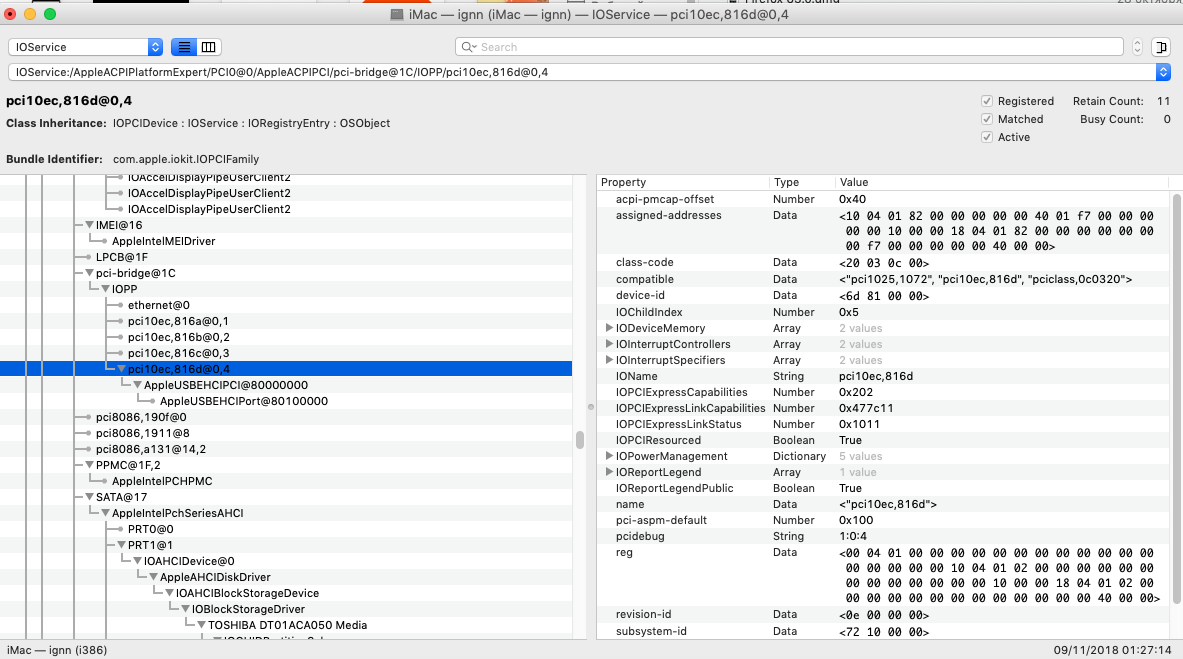The height and width of the screenshot is (659, 1183).
Task: Select the ethernet@0 tree entry
Action: point(158,305)
